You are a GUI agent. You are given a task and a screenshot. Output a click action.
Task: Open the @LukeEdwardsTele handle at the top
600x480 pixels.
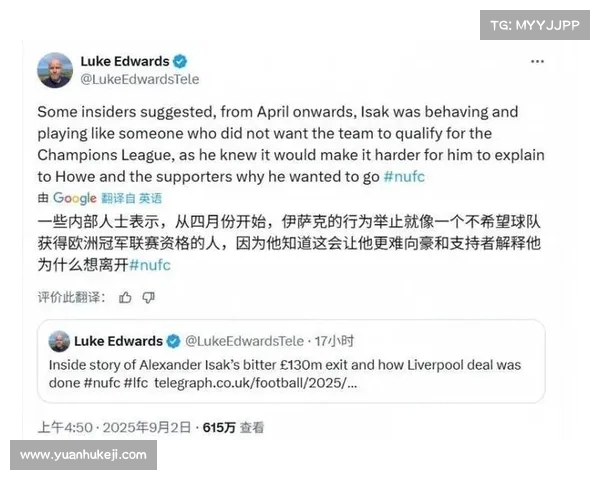(140, 79)
